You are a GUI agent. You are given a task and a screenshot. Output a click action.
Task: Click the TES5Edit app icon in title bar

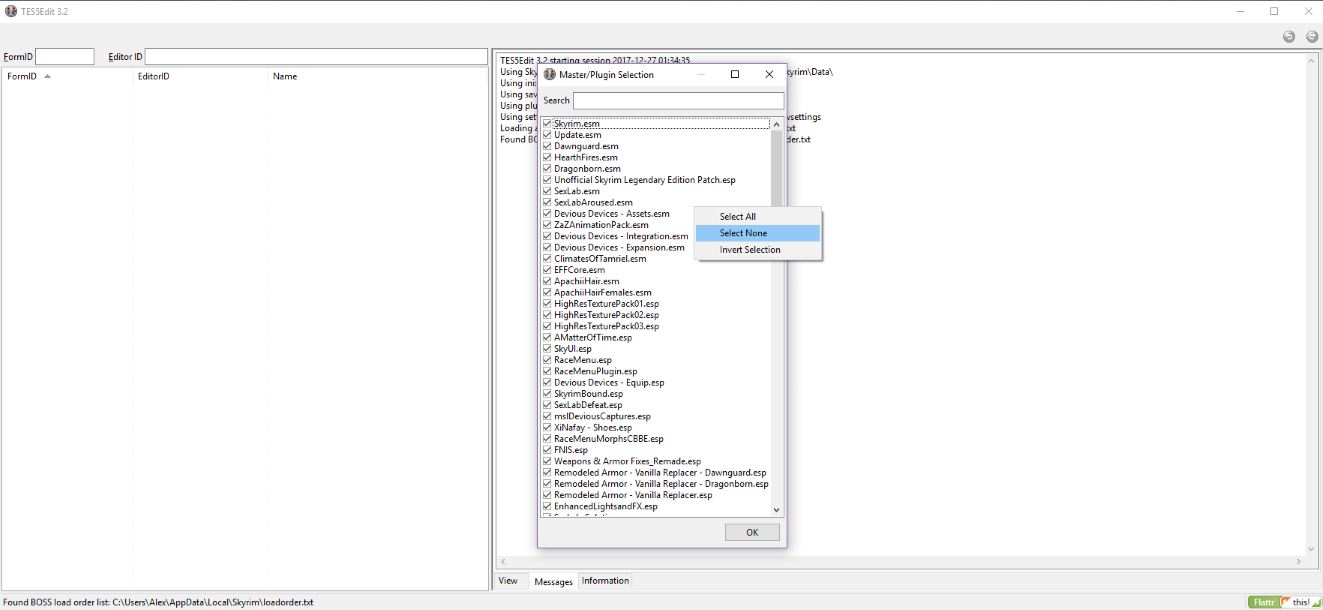(11, 11)
